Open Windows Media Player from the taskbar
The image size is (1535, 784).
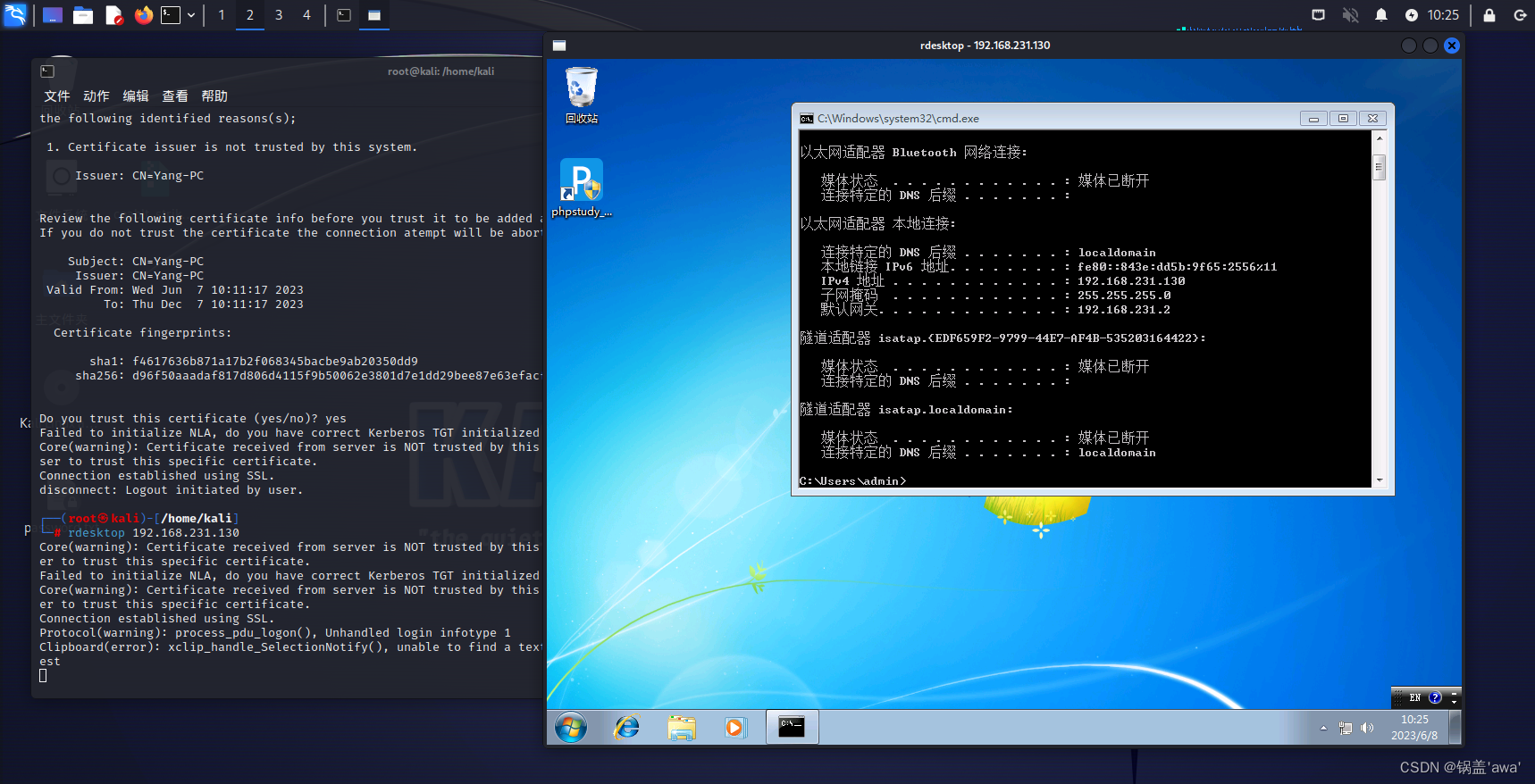734,728
